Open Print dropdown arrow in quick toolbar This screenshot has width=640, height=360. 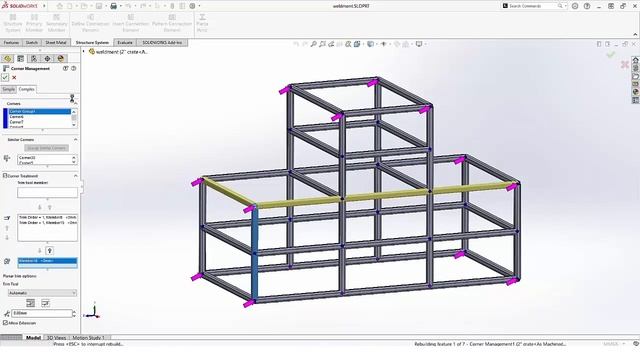point(120,6)
